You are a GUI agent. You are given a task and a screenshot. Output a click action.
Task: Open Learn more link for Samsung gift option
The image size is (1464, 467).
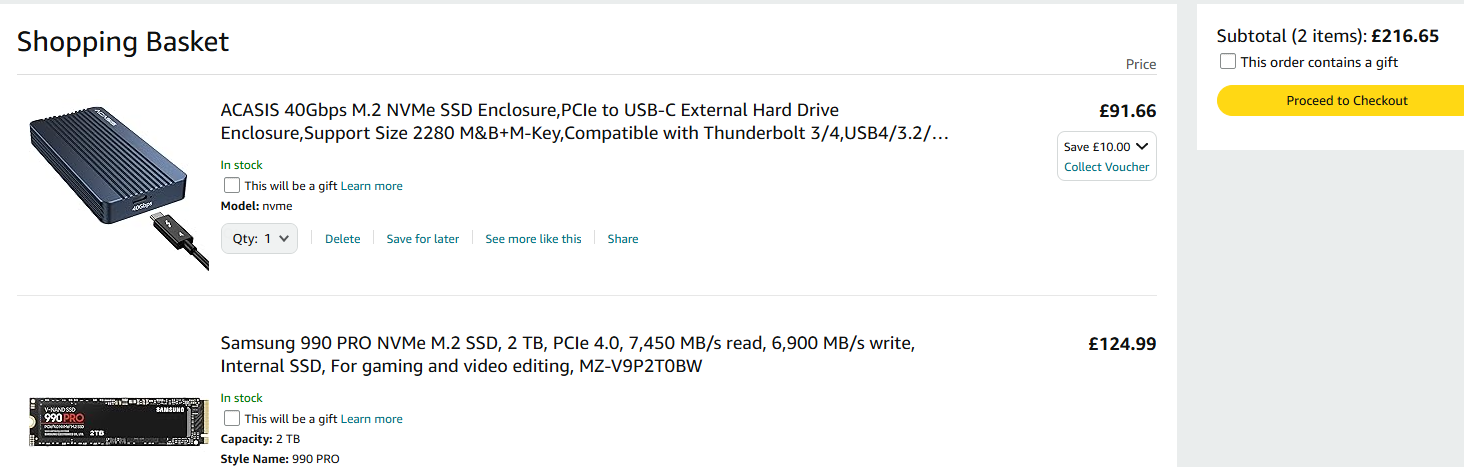[372, 419]
